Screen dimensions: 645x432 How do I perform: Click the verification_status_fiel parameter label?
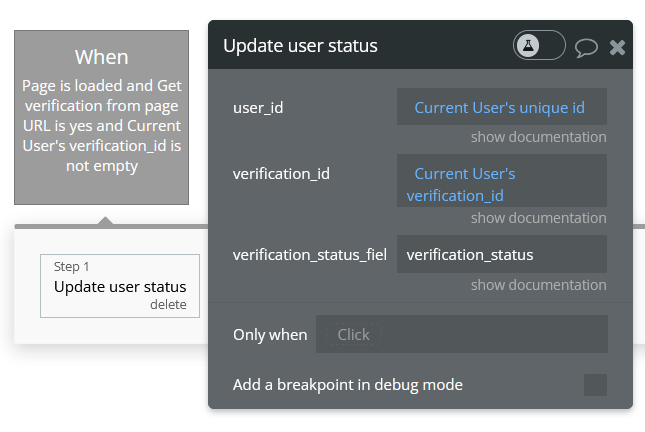[x=309, y=254]
